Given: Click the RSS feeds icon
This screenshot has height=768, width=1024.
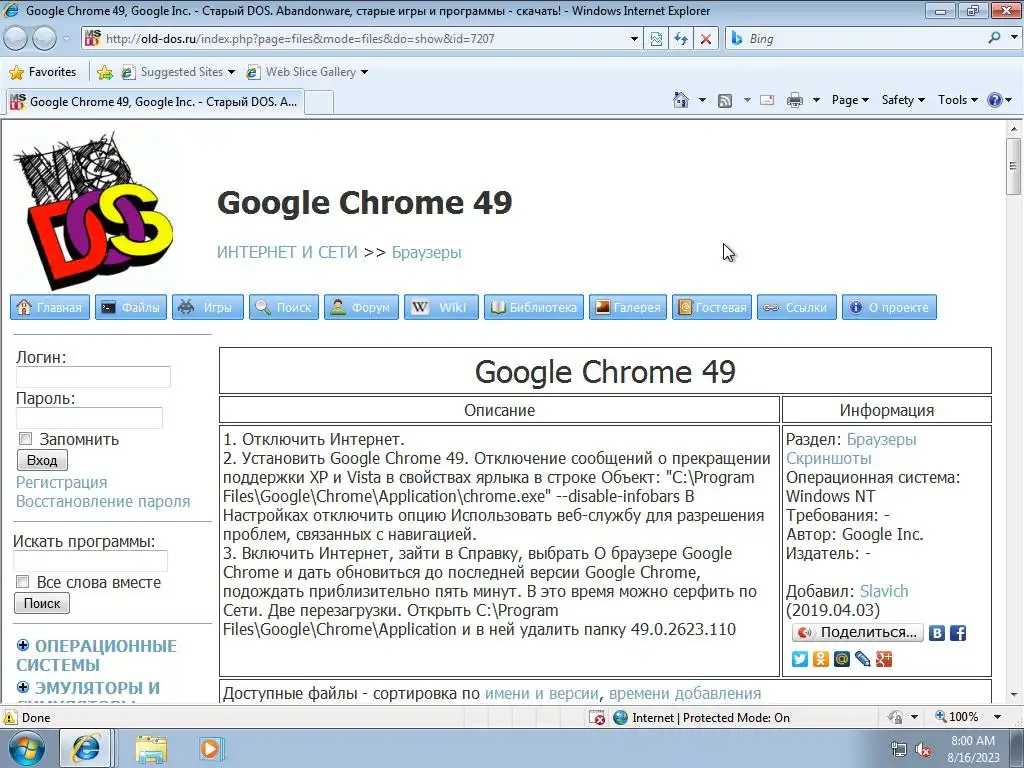Looking at the screenshot, I should (x=724, y=101).
